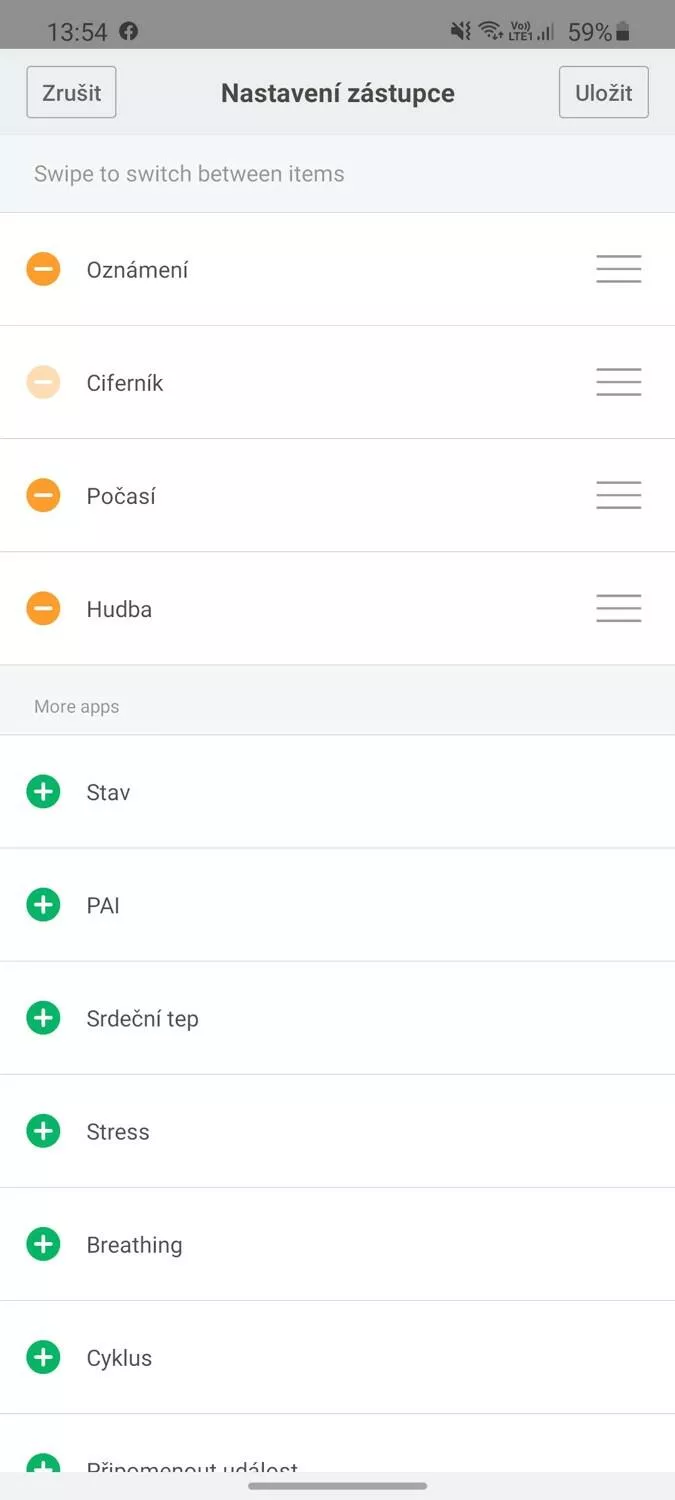This screenshot has width=675, height=1500.
Task: Add Stav with the green plus icon
Action: (43, 792)
